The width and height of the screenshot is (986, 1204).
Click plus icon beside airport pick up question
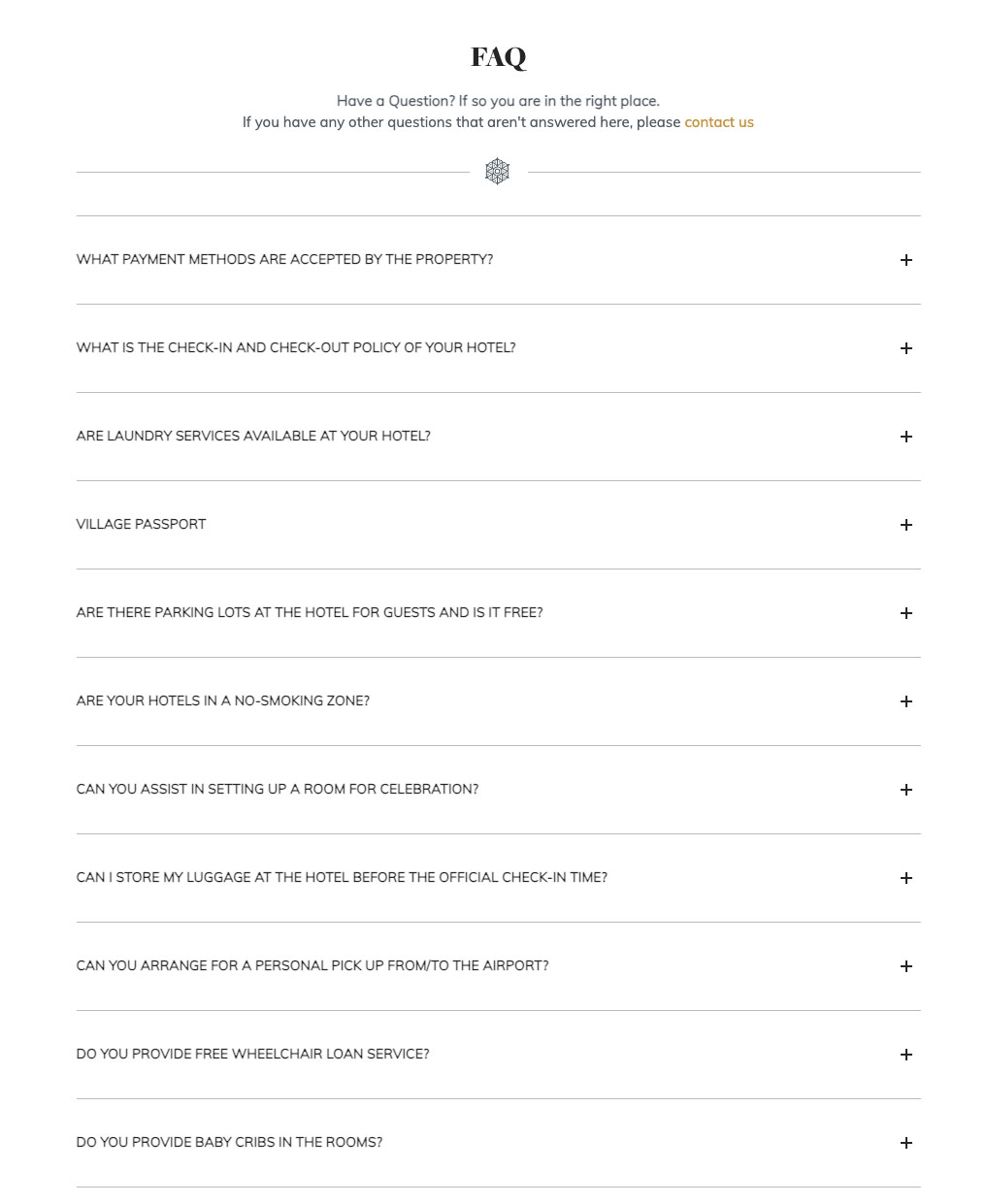(x=905, y=966)
